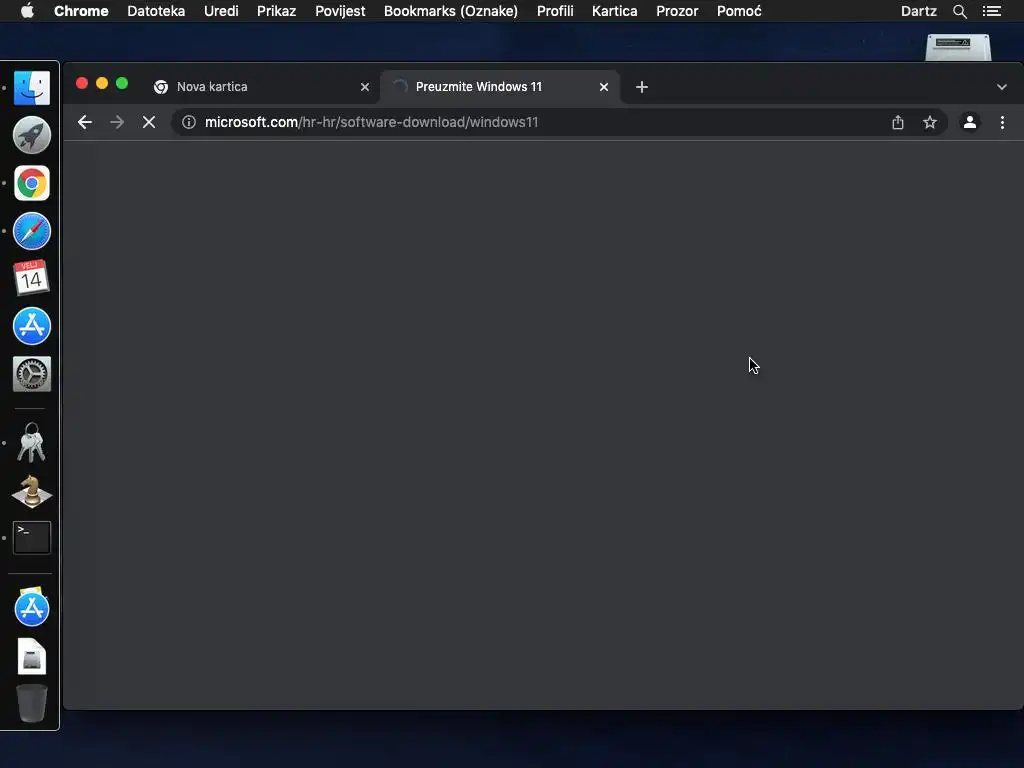View site information icon in address bar
The image size is (1024, 768).
pyautogui.click(x=189, y=122)
